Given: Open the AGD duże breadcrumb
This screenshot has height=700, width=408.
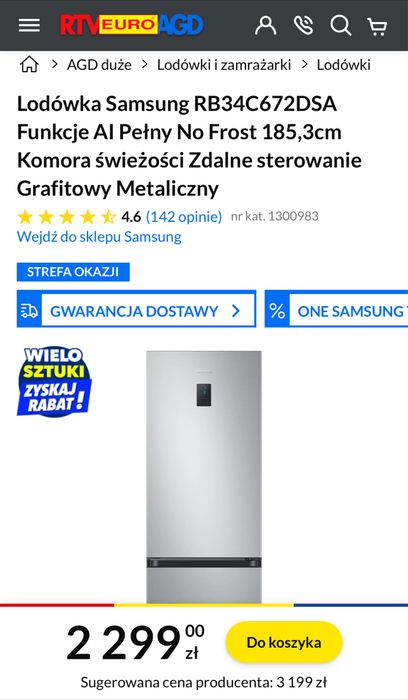Looking at the screenshot, I should tap(99, 65).
